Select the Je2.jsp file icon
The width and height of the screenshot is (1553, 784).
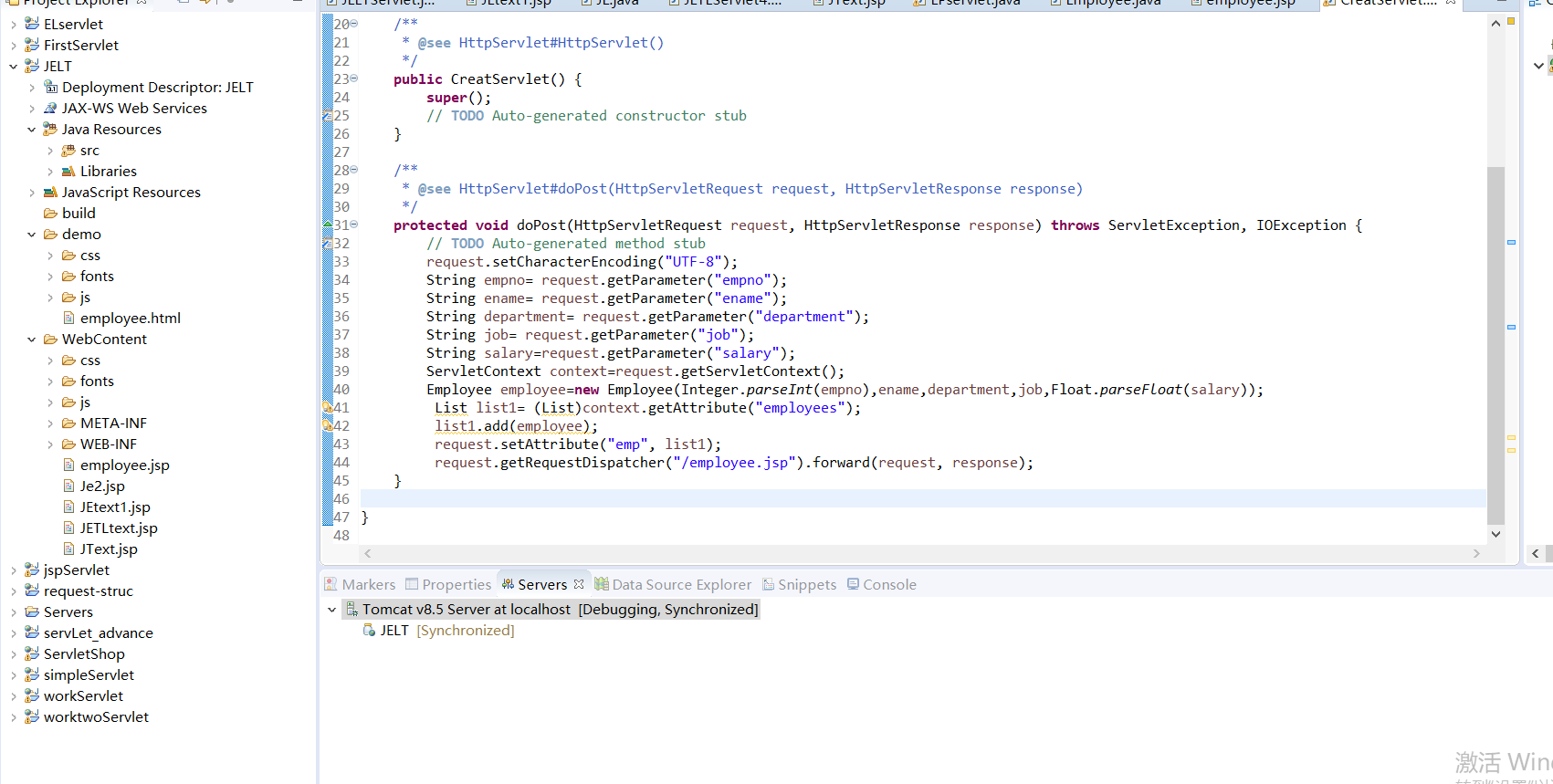coord(68,486)
